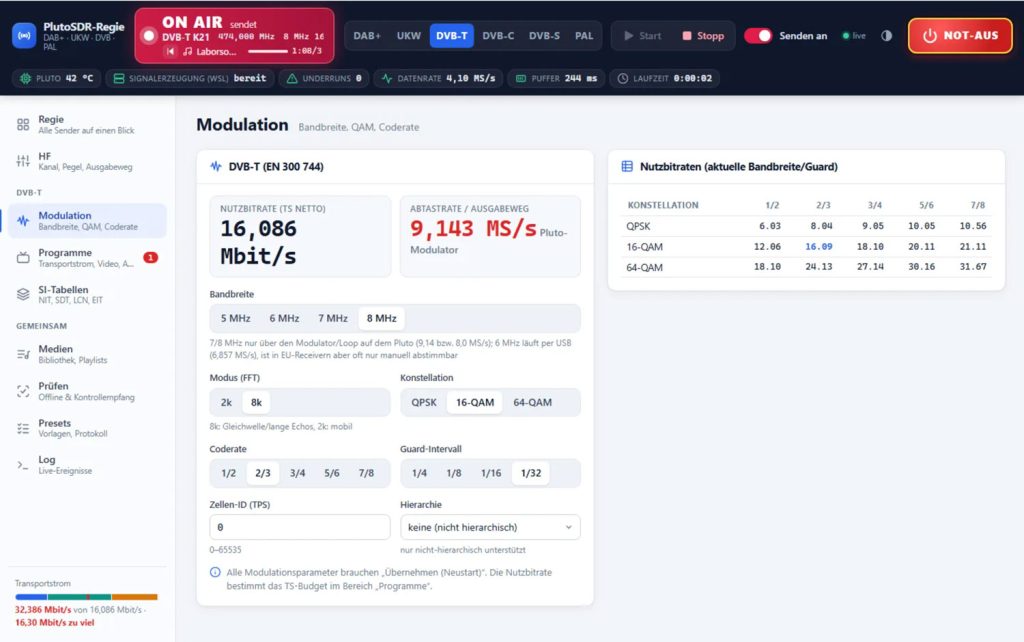
Task: Open Medien via playlist icon
Action: pos(23,354)
